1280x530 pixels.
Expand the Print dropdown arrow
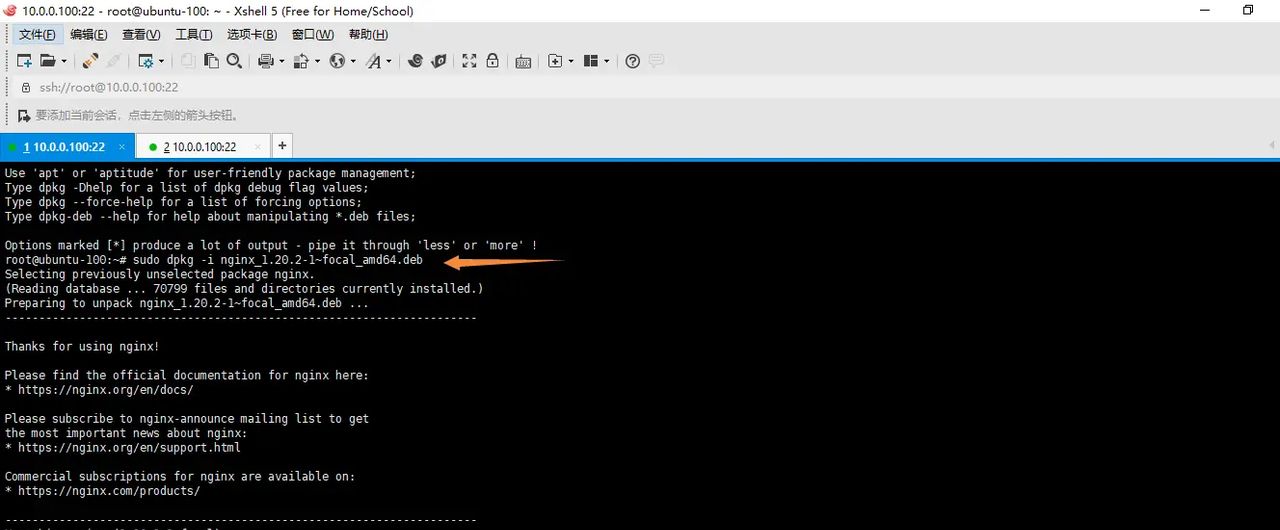coord(281,62)
